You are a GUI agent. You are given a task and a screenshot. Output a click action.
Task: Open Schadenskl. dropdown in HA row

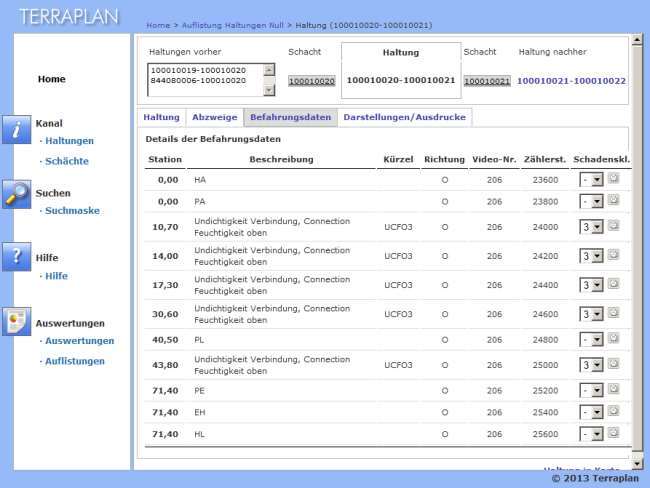click(x=592, y=180)
